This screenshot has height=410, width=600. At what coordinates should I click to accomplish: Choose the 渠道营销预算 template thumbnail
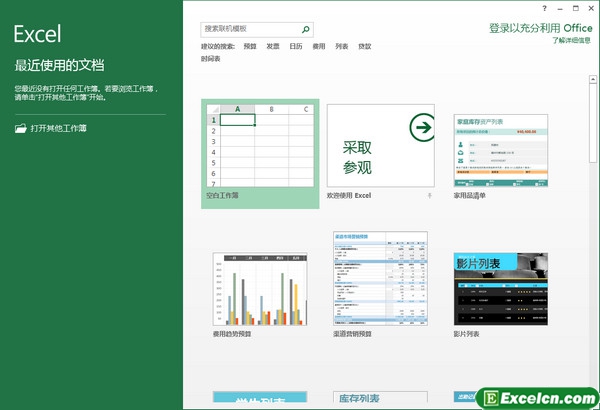[x=380, y=278]
